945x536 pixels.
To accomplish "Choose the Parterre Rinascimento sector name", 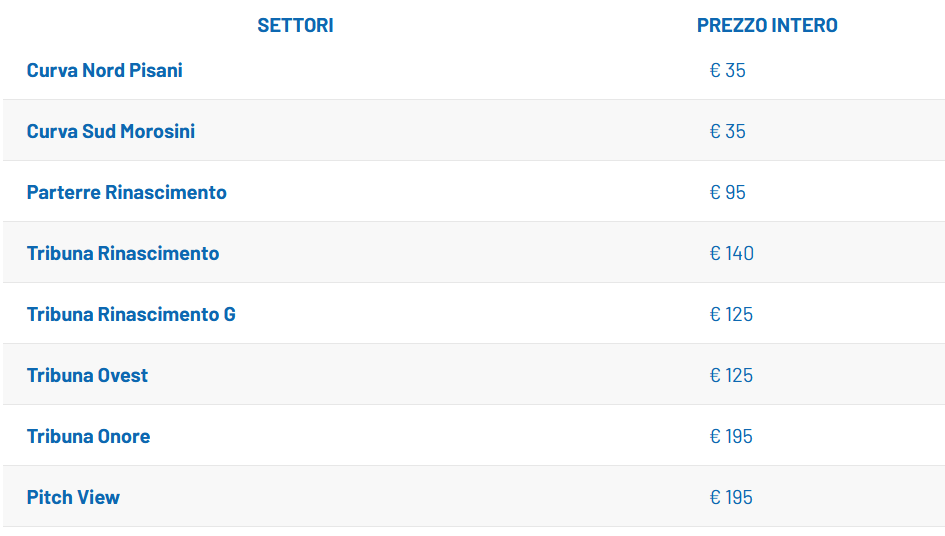I will (x=127, y=193).
